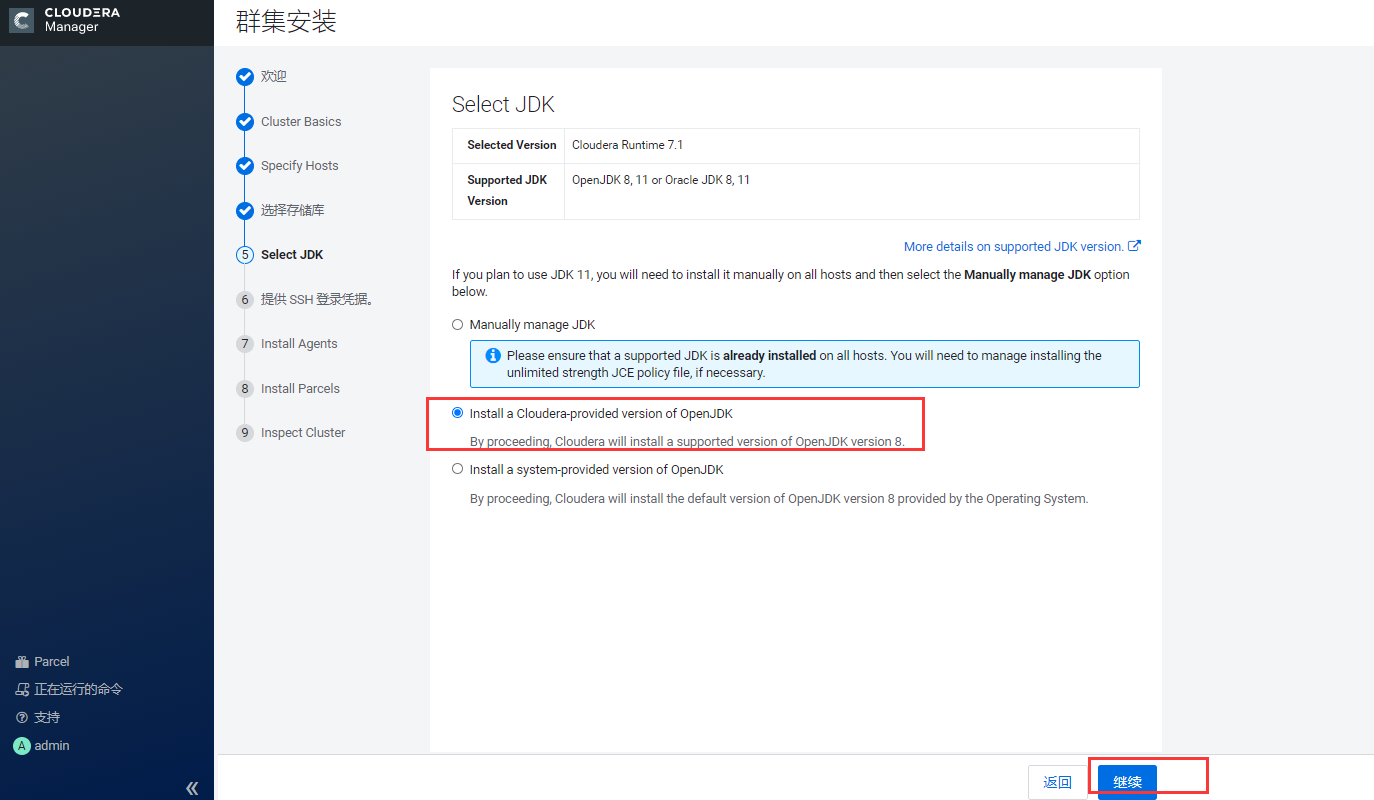Click the completed checkmark icon beside 欢迎
Image resolution: width=1374 pixels, height=800 pixels.
point(245,77)
